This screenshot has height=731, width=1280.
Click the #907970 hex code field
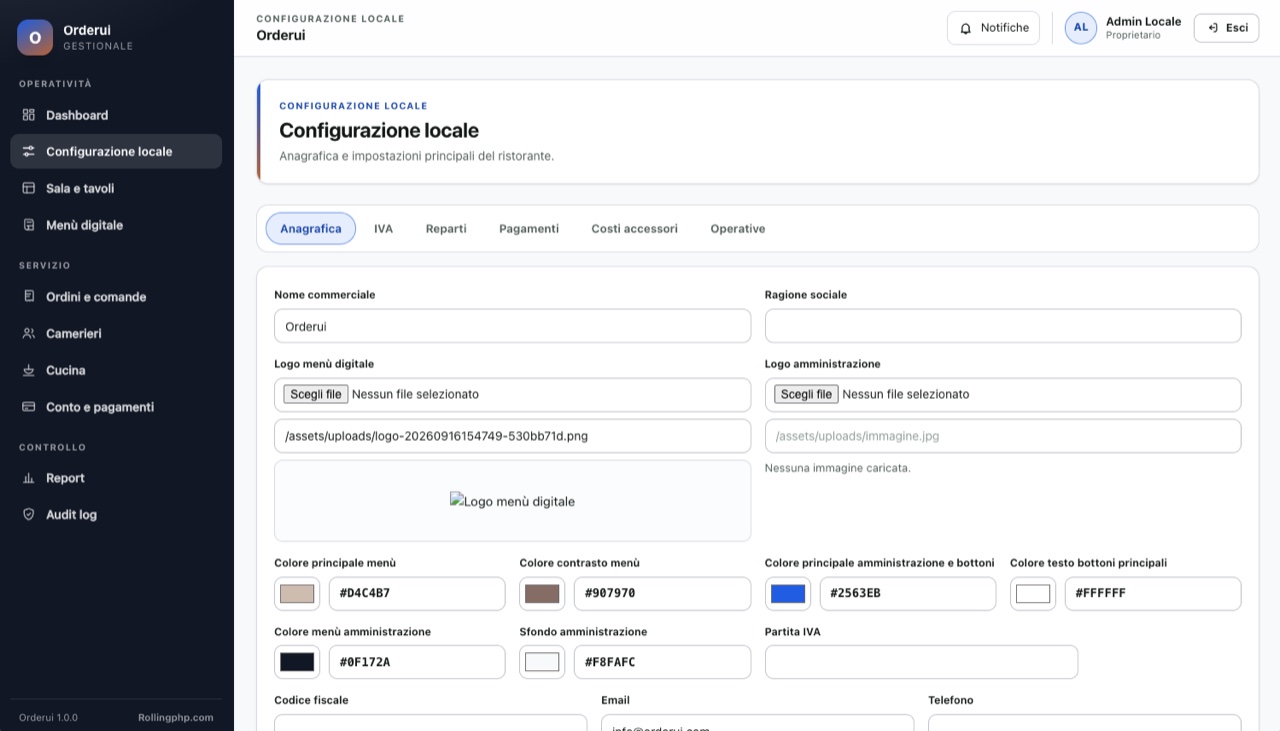click(x=662, y=594)
